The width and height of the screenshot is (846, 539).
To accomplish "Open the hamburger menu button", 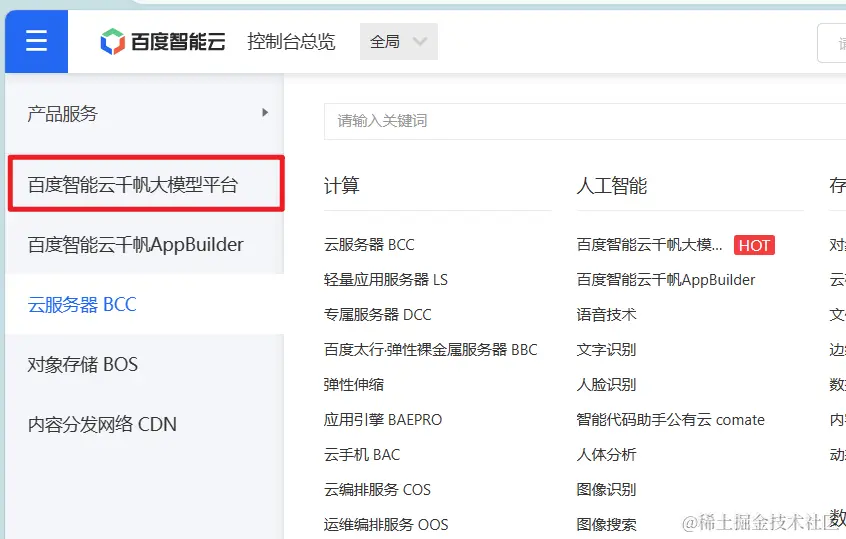I will point(36,41).
